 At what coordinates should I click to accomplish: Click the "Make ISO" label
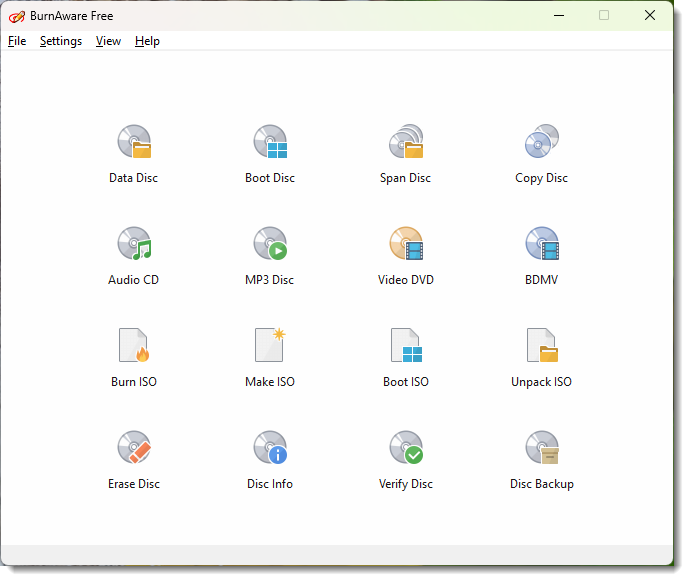pyautogui.click(x=270, y=381)
